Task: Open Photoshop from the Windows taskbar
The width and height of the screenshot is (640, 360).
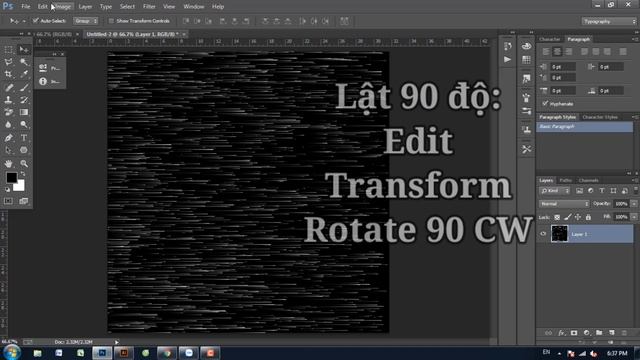Action: [x=102, y=353]
